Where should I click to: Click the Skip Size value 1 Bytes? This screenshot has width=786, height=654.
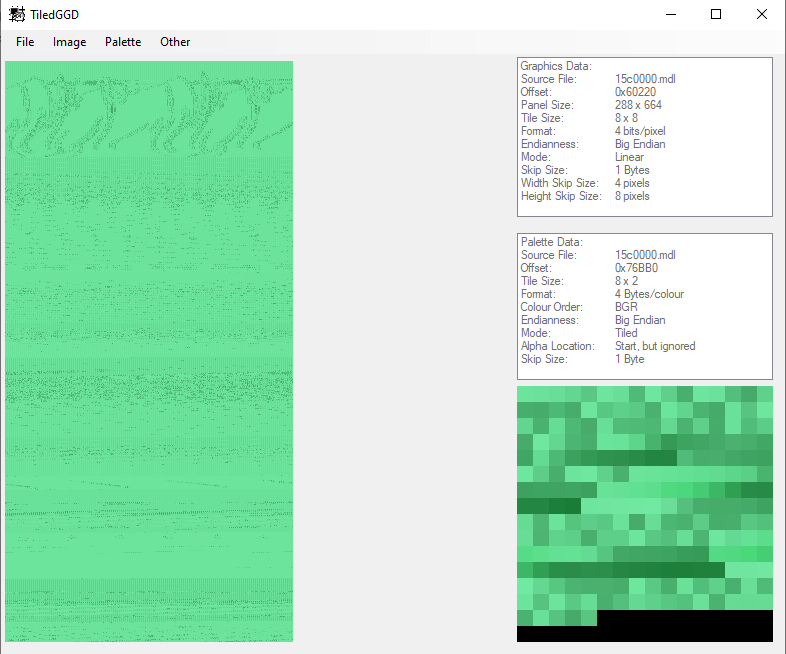click(632, 170)
